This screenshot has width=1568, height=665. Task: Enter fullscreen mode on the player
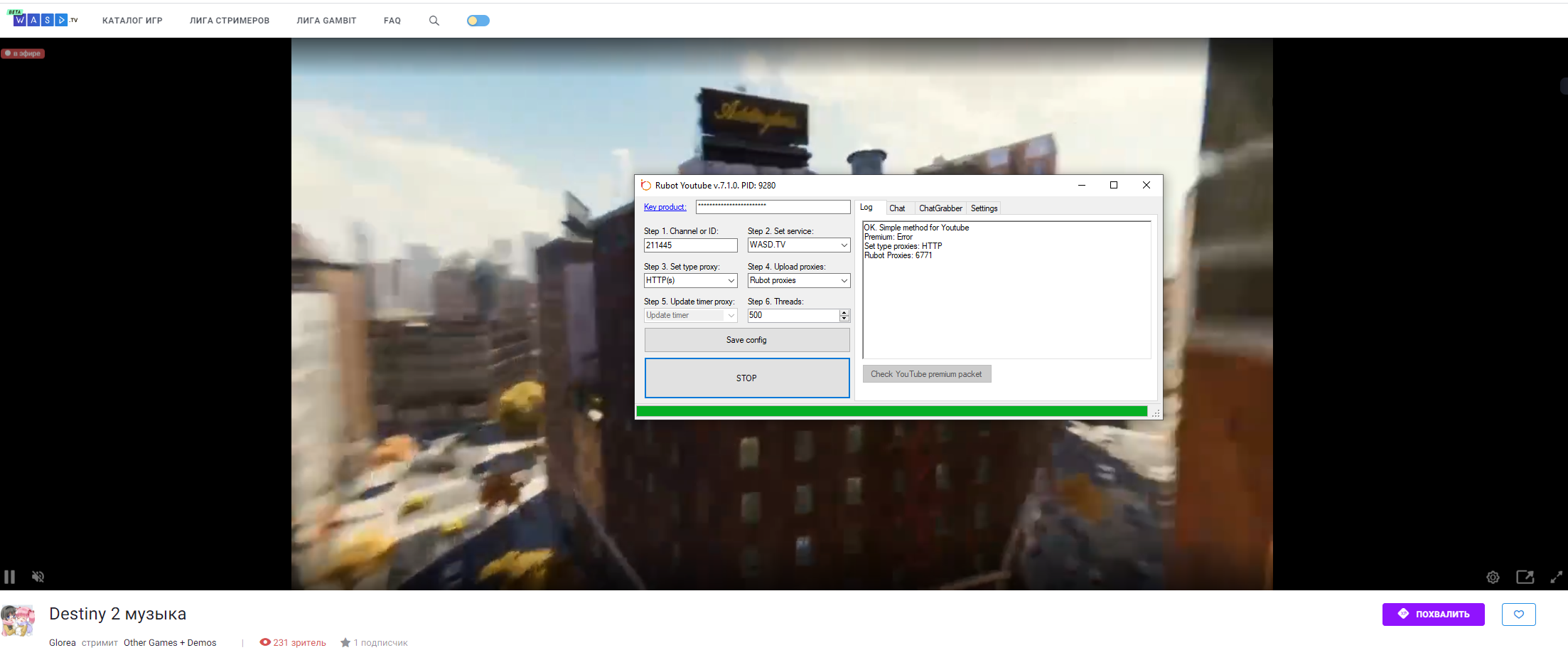tap(1556, 577)
